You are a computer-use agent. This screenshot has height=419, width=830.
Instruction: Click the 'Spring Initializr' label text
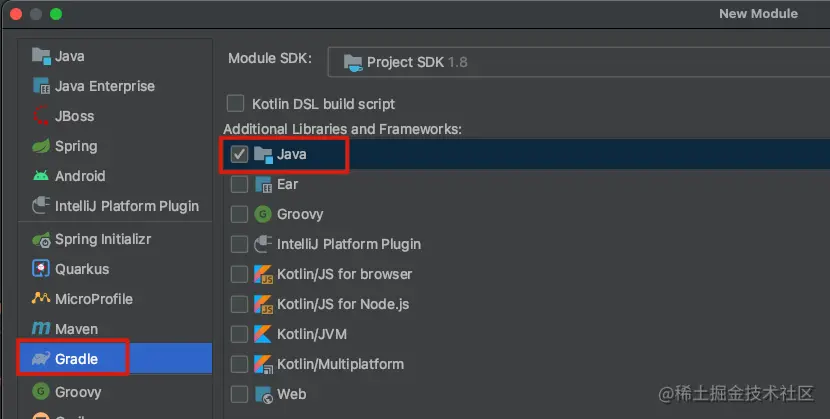[103, 239]
